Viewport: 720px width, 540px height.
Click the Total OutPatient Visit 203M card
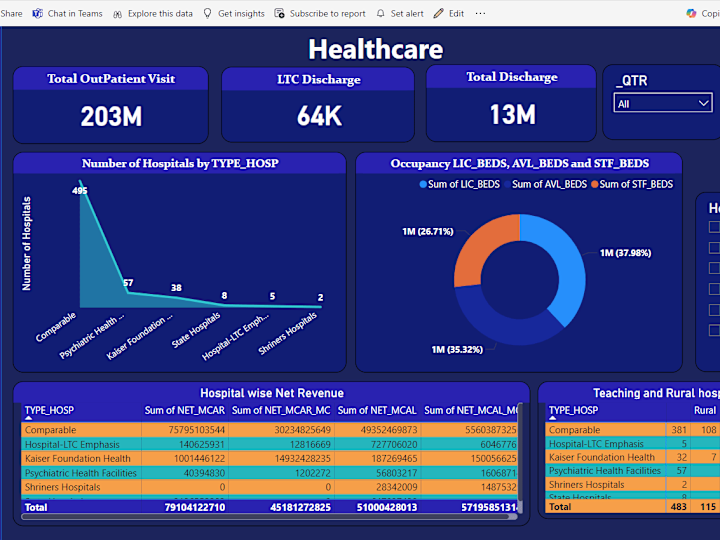click(x=111, y=105)
